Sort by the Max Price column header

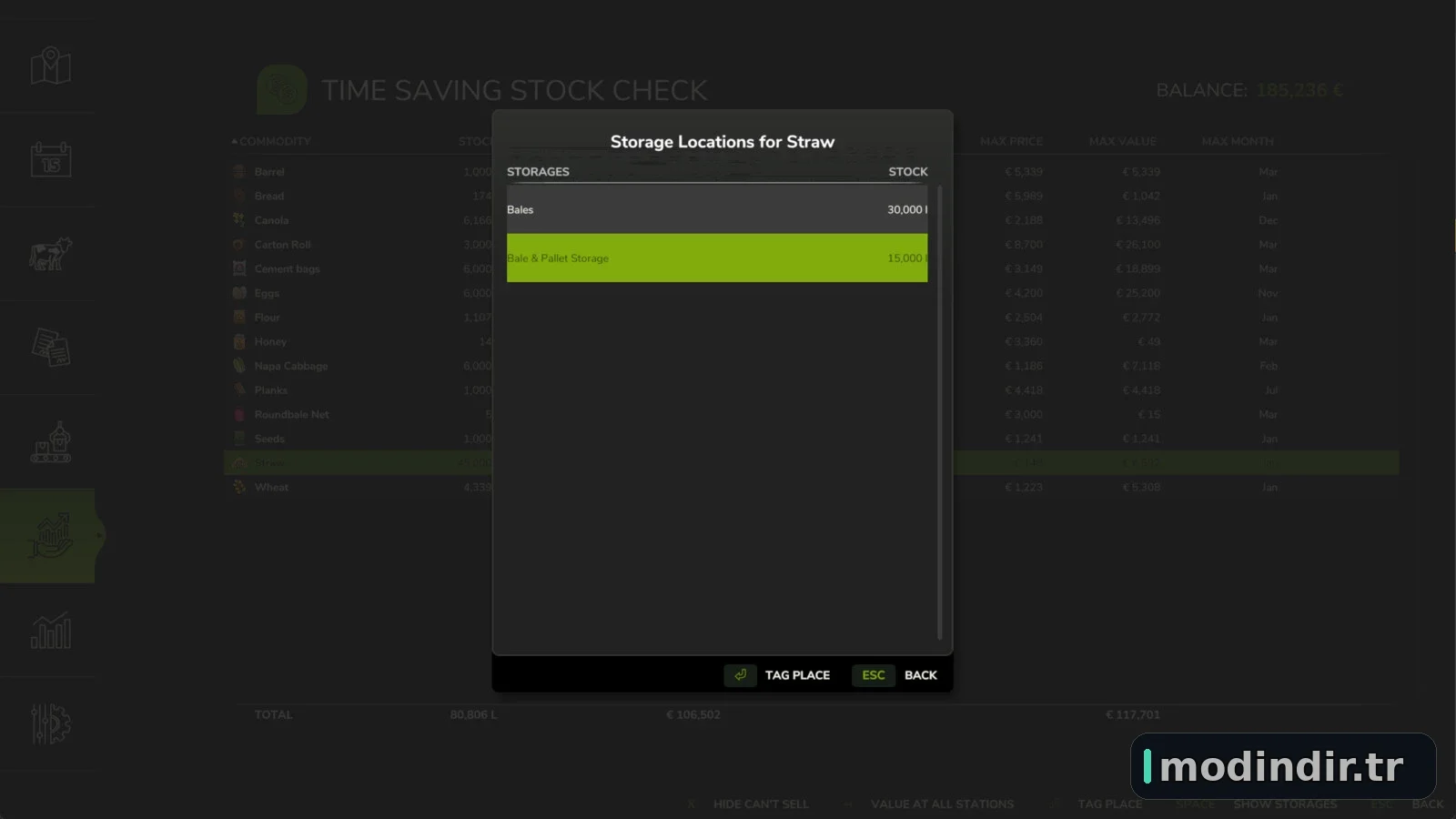coord(1012,141)
